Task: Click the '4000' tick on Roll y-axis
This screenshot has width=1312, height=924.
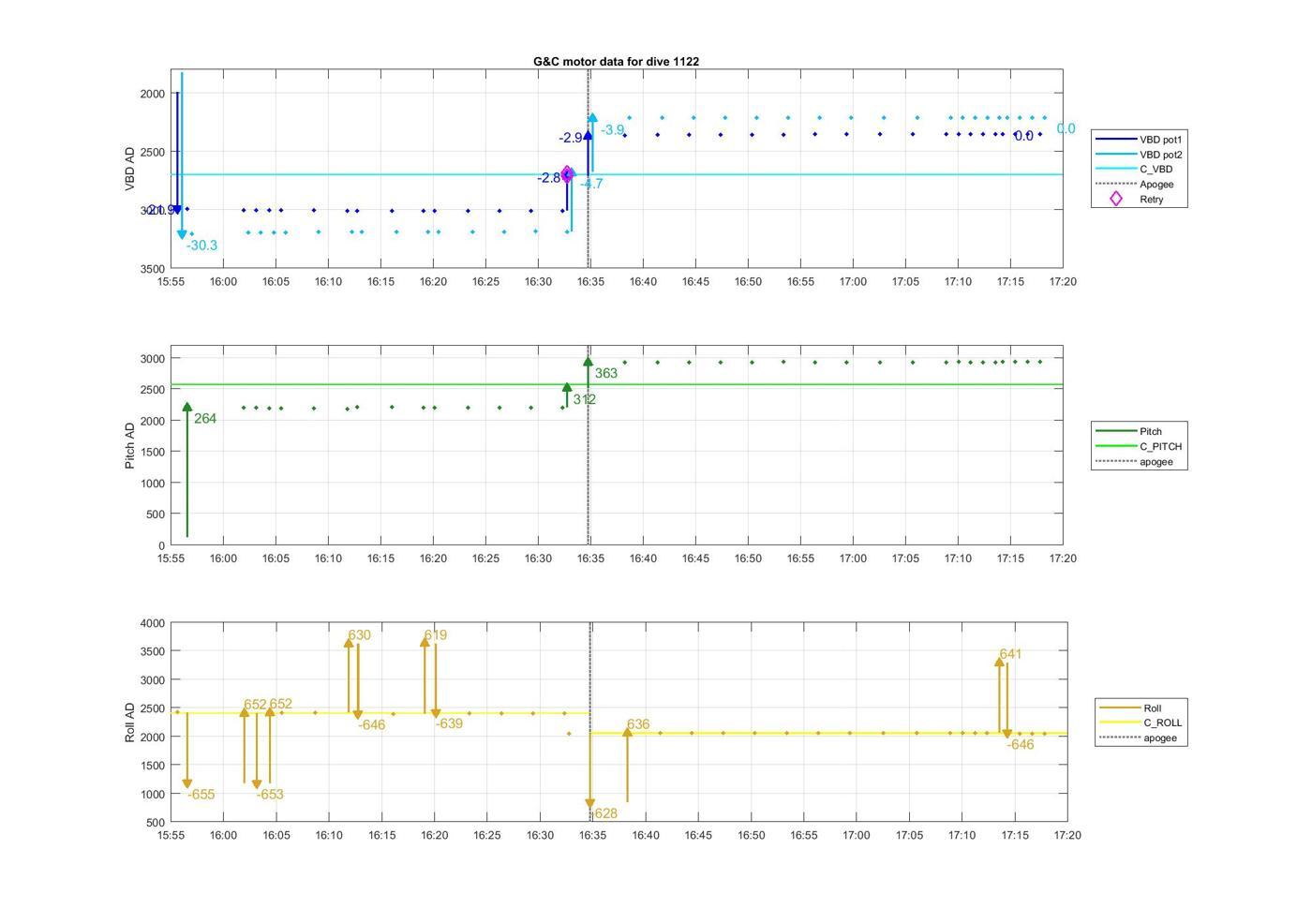Action: (x=152, y=623)
